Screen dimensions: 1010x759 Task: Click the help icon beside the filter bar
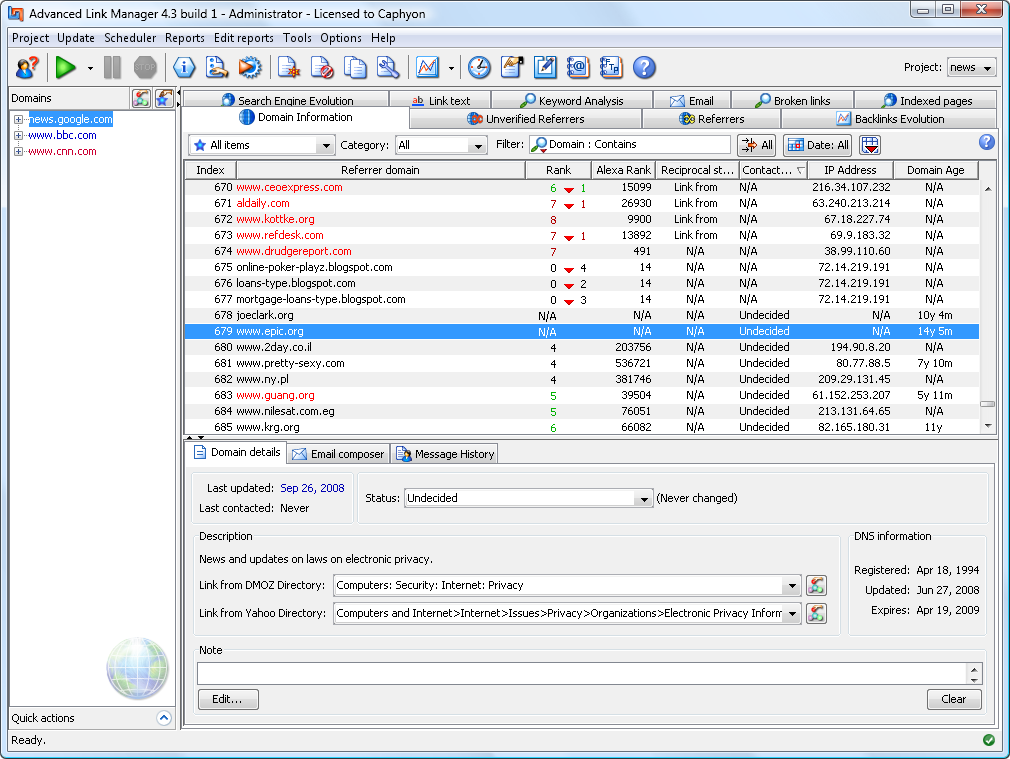pos(986,142)
